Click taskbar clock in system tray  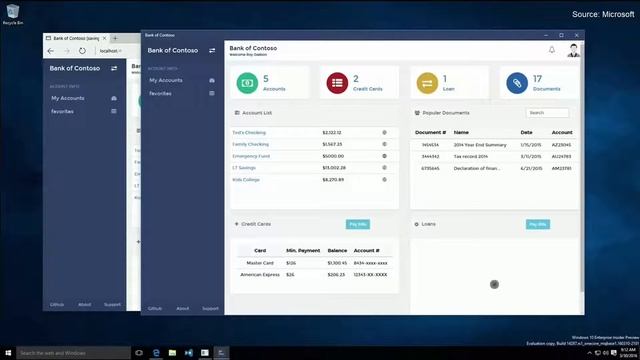628,353
